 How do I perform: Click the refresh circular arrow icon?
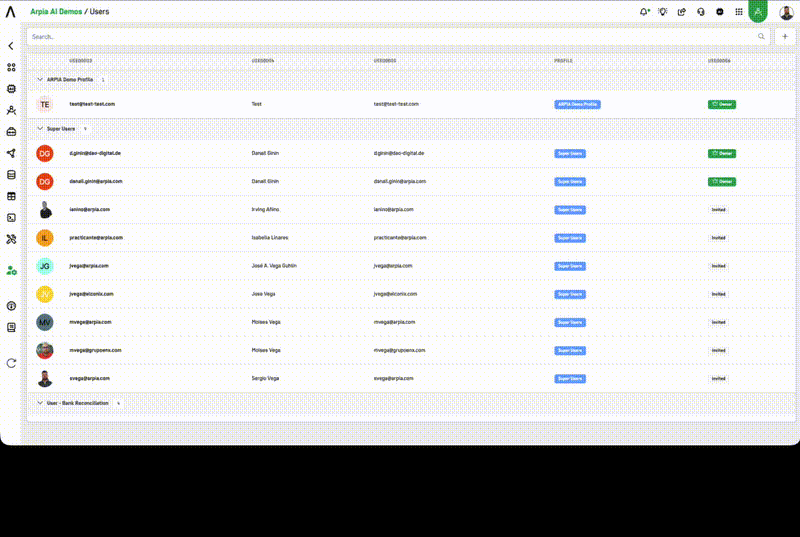click(x=11, y=363)
